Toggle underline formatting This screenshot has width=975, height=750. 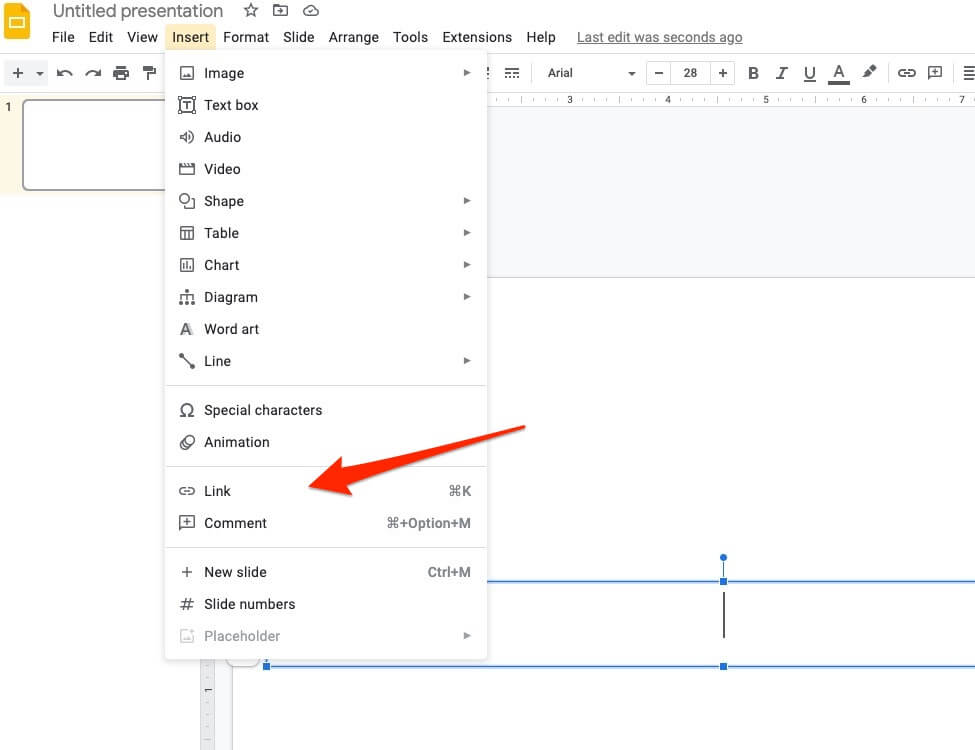[x=810, y=73]
